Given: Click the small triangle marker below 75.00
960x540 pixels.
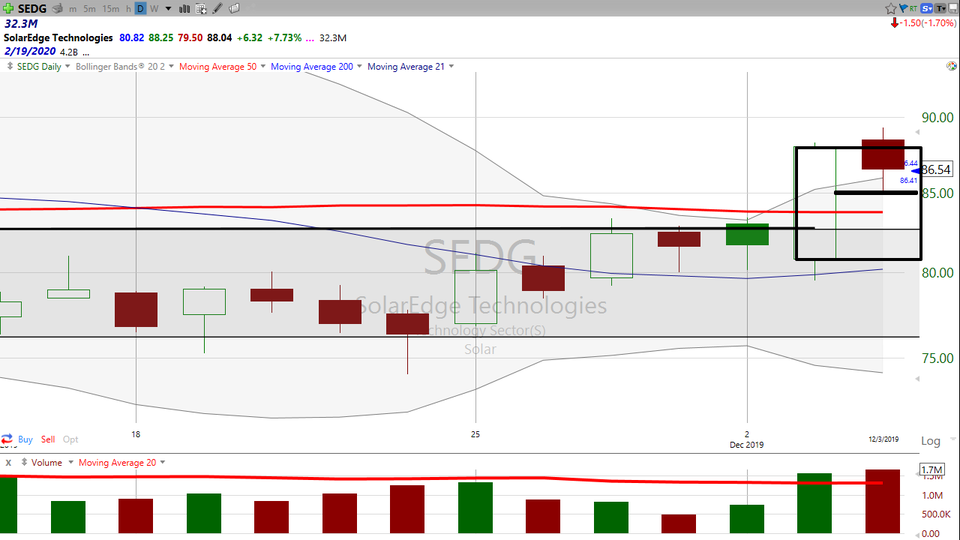Looking at the screenshot, I should point(917,379).
